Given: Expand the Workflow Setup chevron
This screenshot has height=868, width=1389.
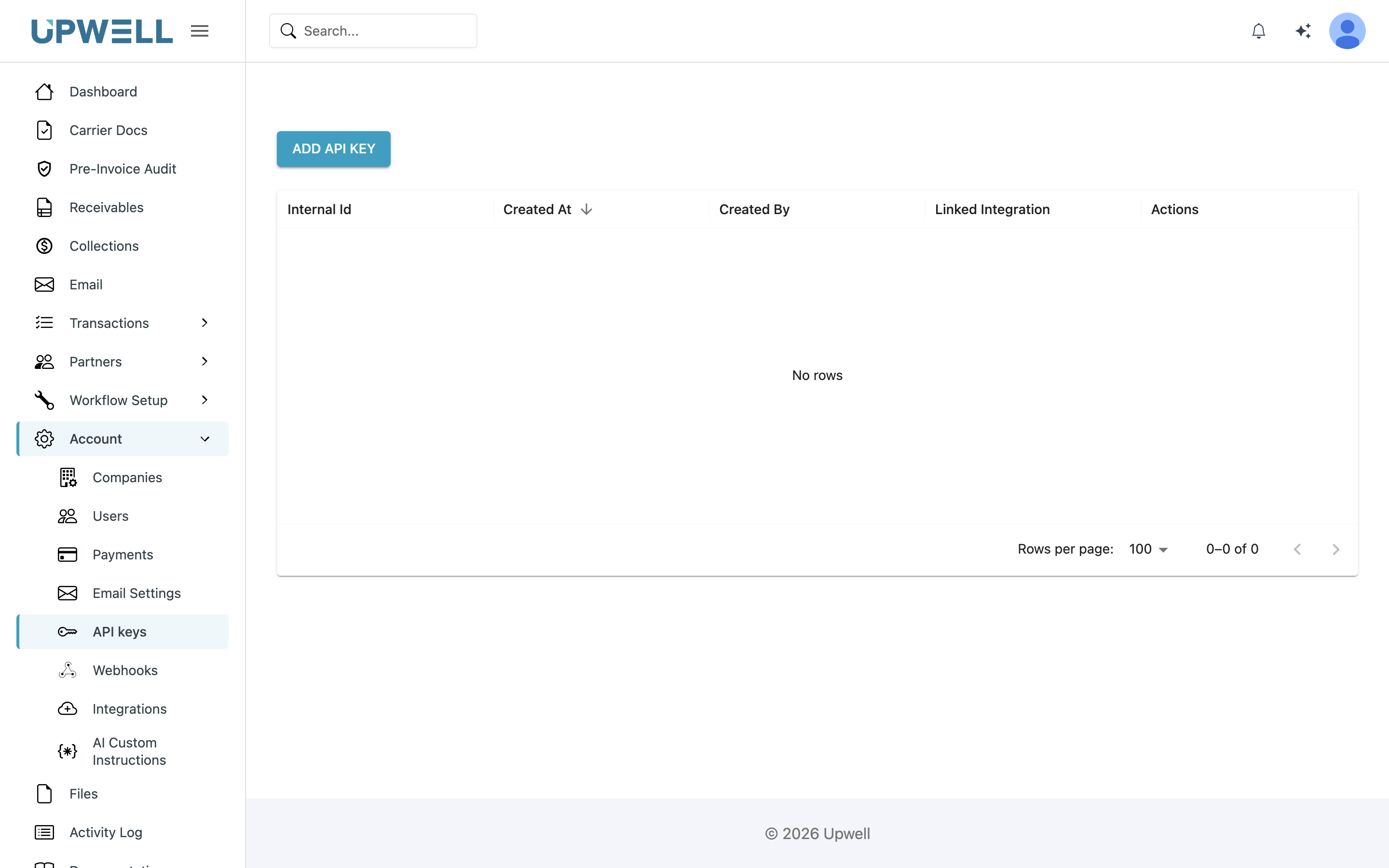Looking at the screenshot, I should [205, 400].
